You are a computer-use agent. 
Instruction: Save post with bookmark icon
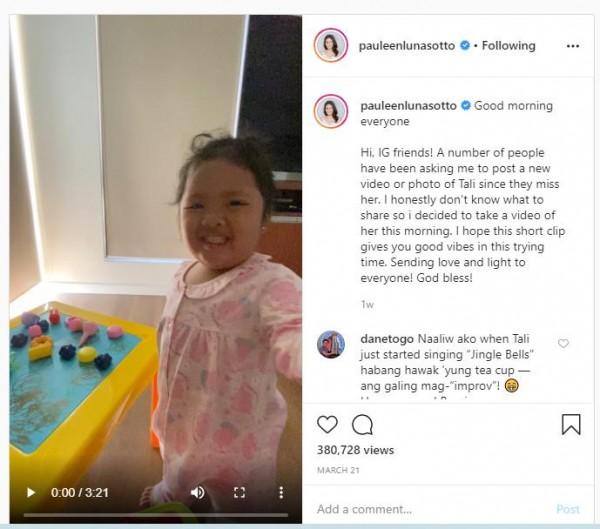point(571,425)
